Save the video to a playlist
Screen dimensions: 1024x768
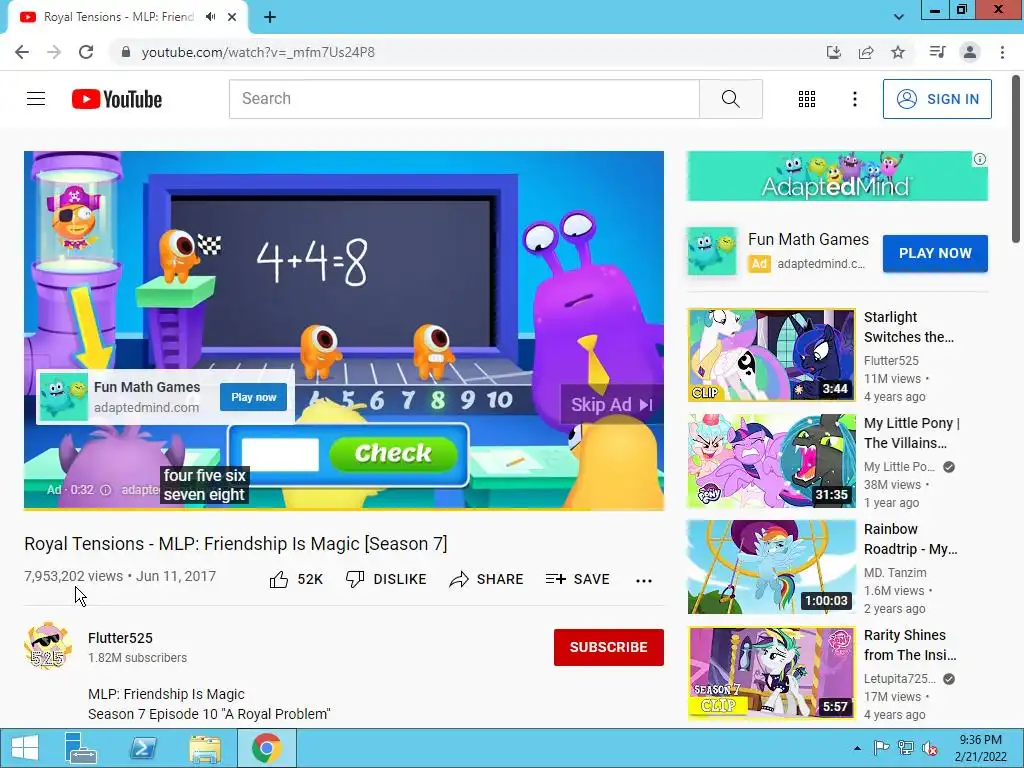coord(577,579)
